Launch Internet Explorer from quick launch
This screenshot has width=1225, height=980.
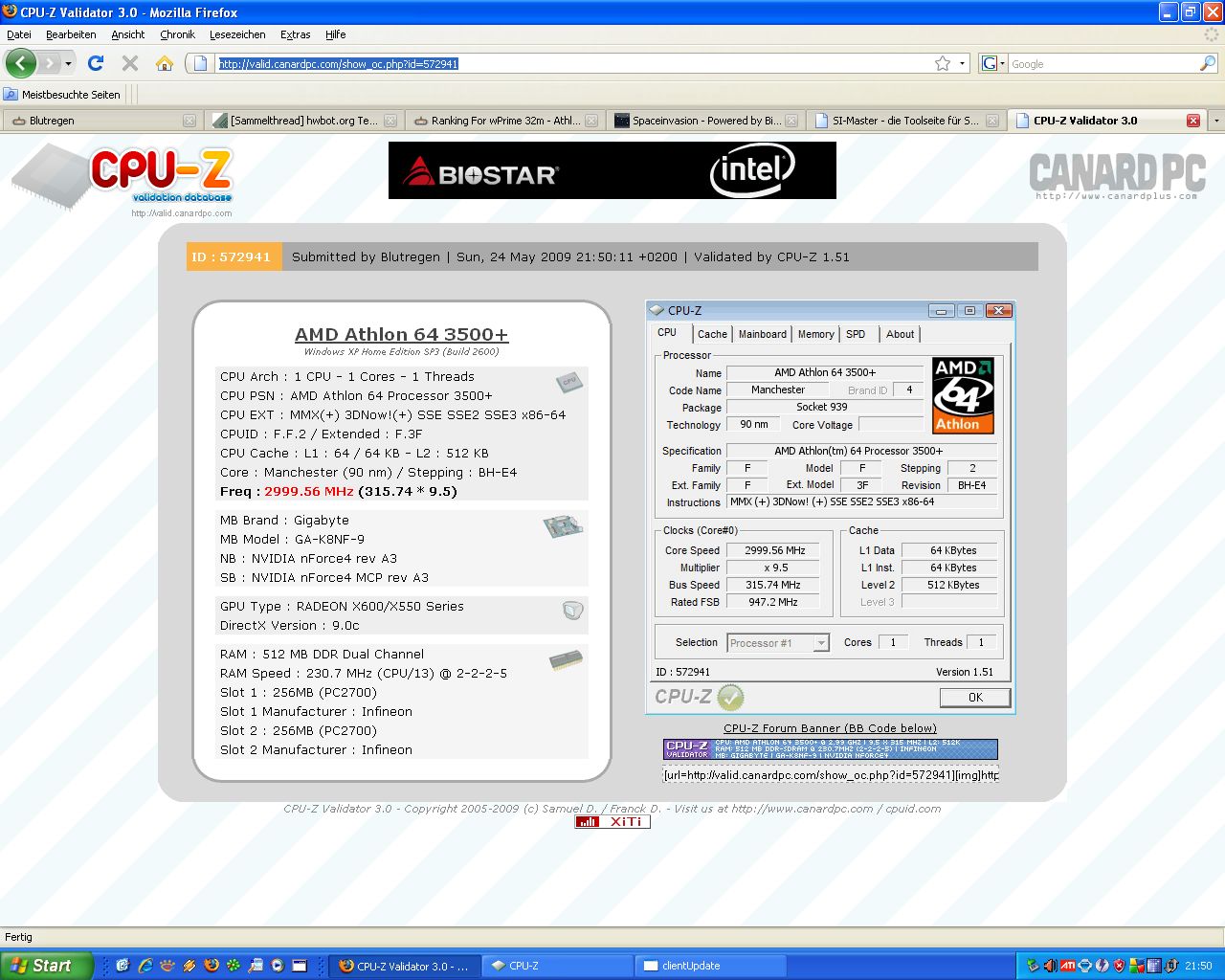145,966
